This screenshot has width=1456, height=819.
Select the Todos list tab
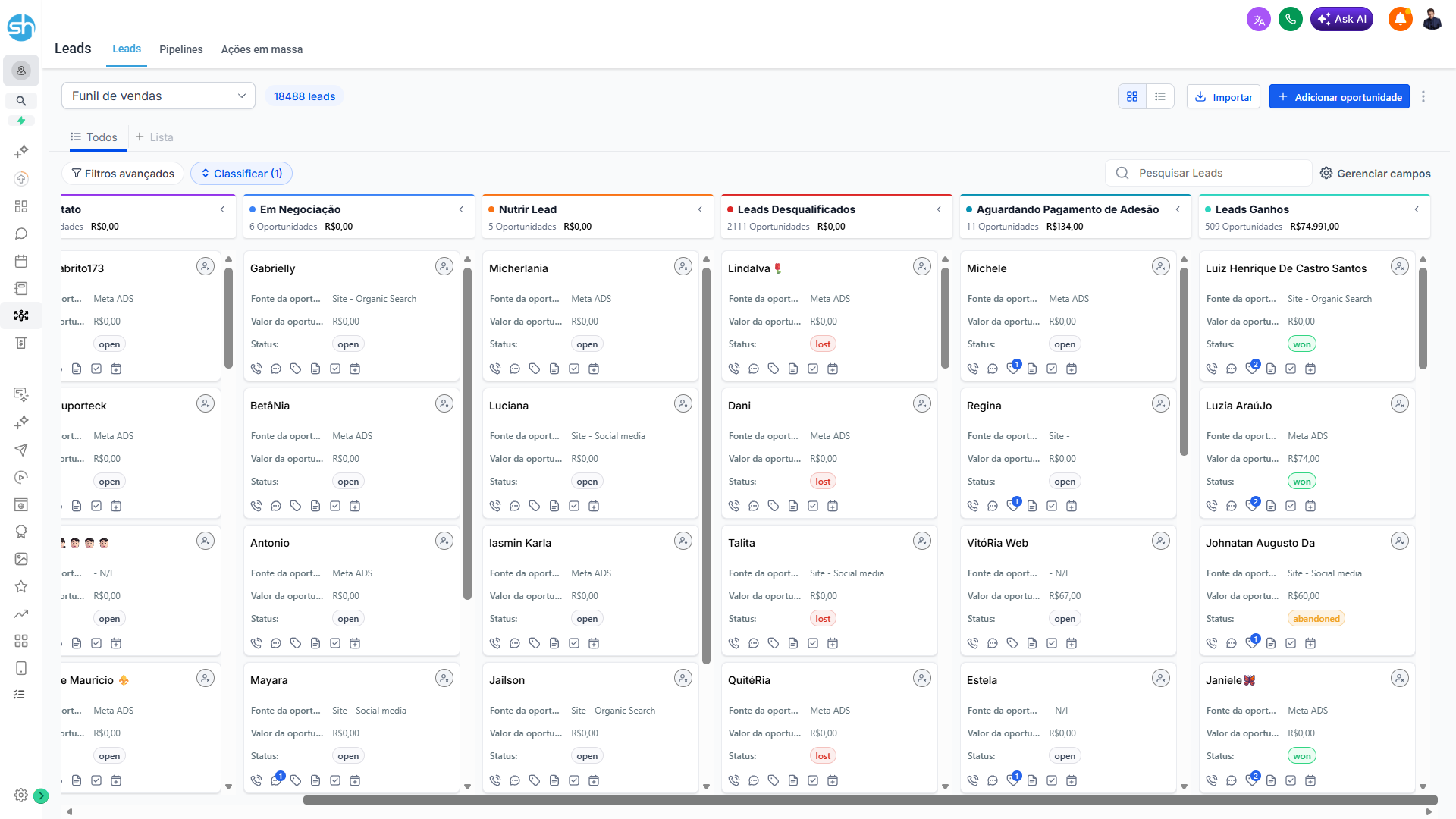(x=94, y=137)
